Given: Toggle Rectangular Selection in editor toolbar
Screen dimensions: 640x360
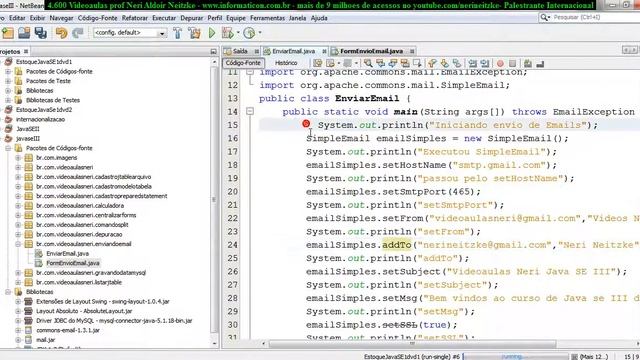Looking at the screenshot, I should [417, 63].
